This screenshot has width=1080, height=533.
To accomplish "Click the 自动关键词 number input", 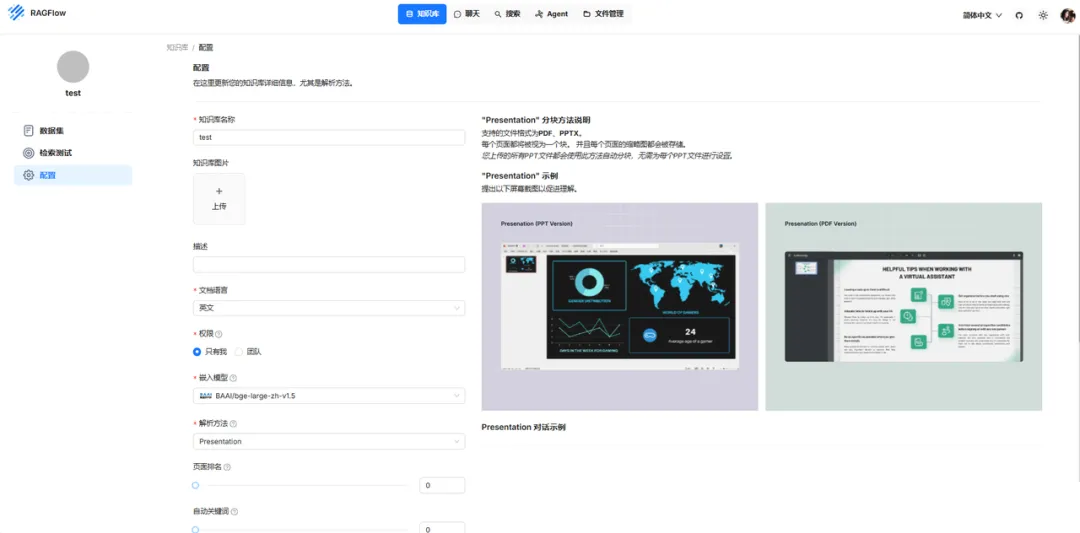I will click(442, 529).
